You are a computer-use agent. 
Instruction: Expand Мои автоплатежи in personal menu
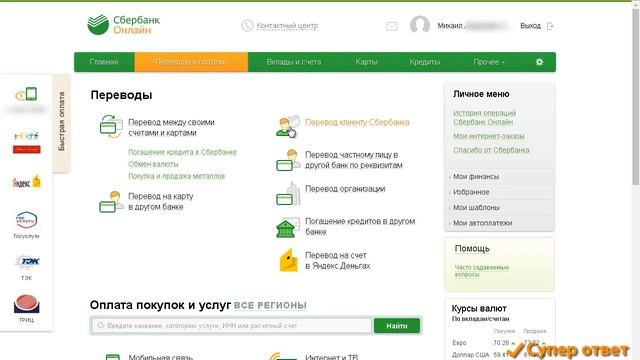tap(482, 223)
